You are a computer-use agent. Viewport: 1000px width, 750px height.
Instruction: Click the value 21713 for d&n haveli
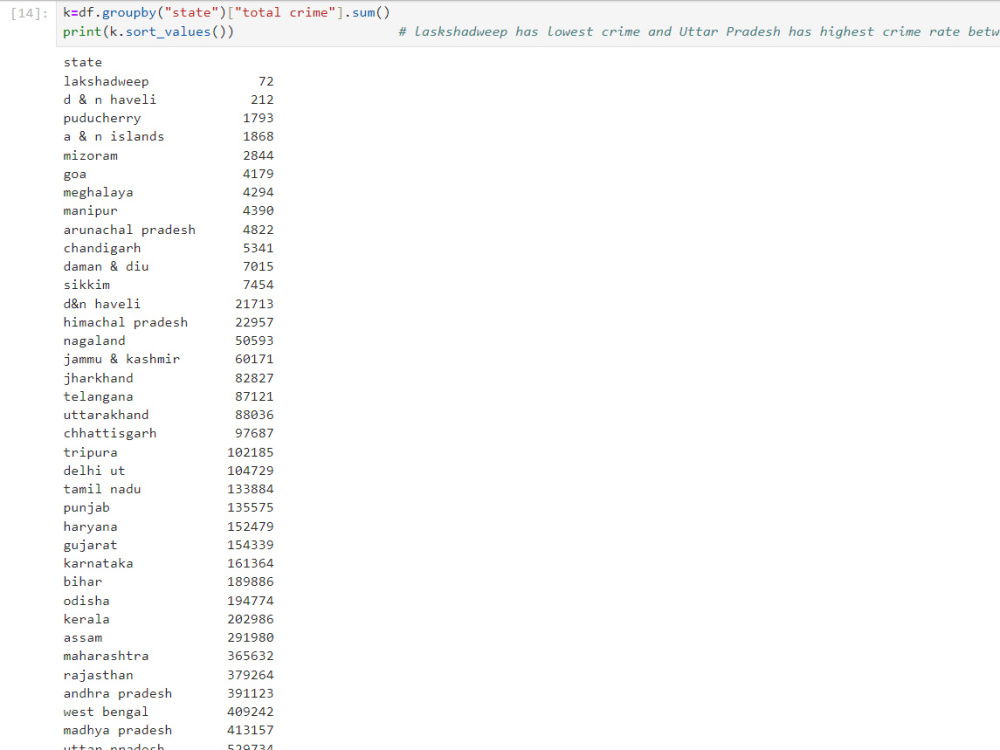point(254,304)
